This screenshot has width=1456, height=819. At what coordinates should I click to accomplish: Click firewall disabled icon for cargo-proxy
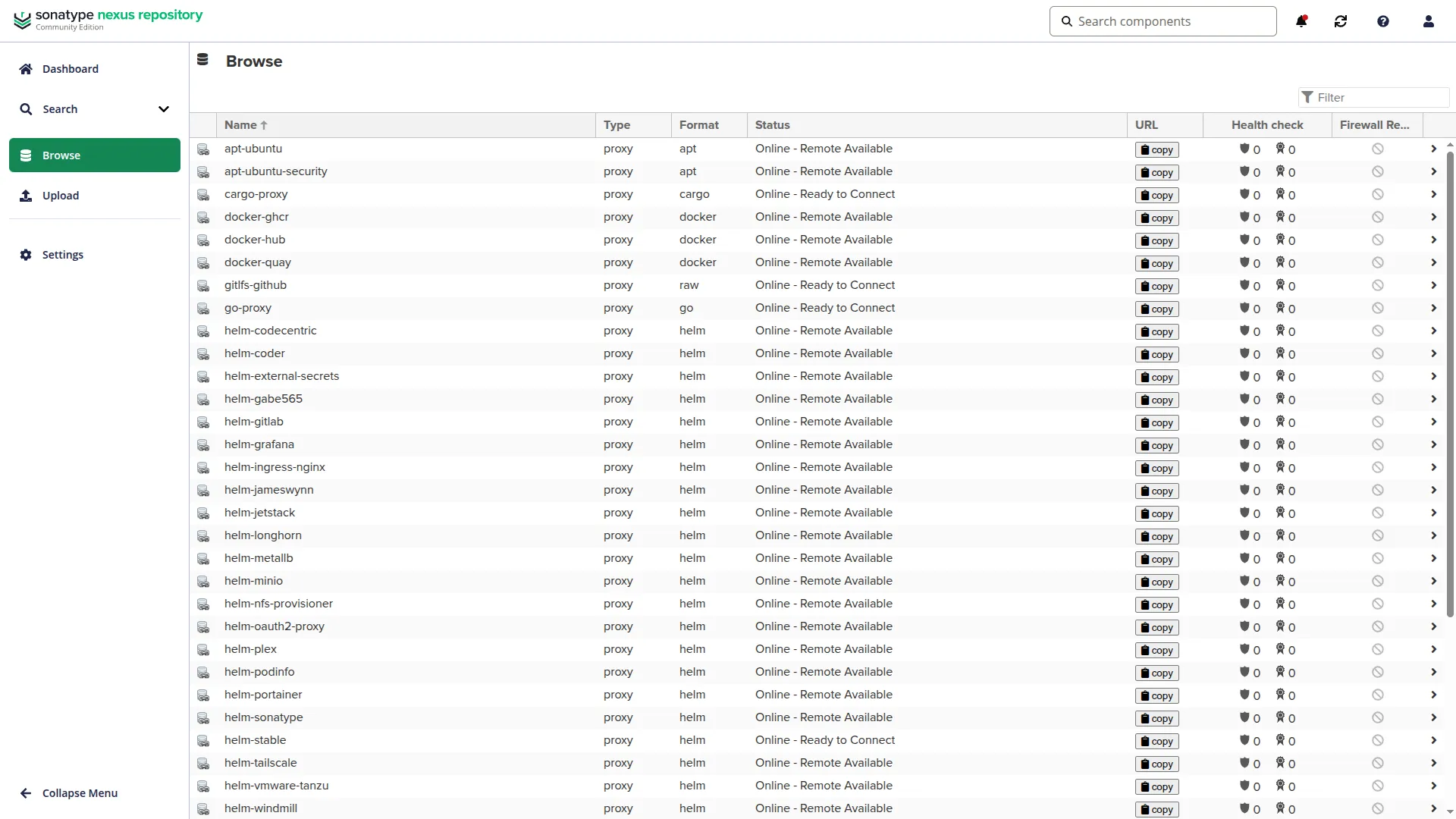[1378, 194]
